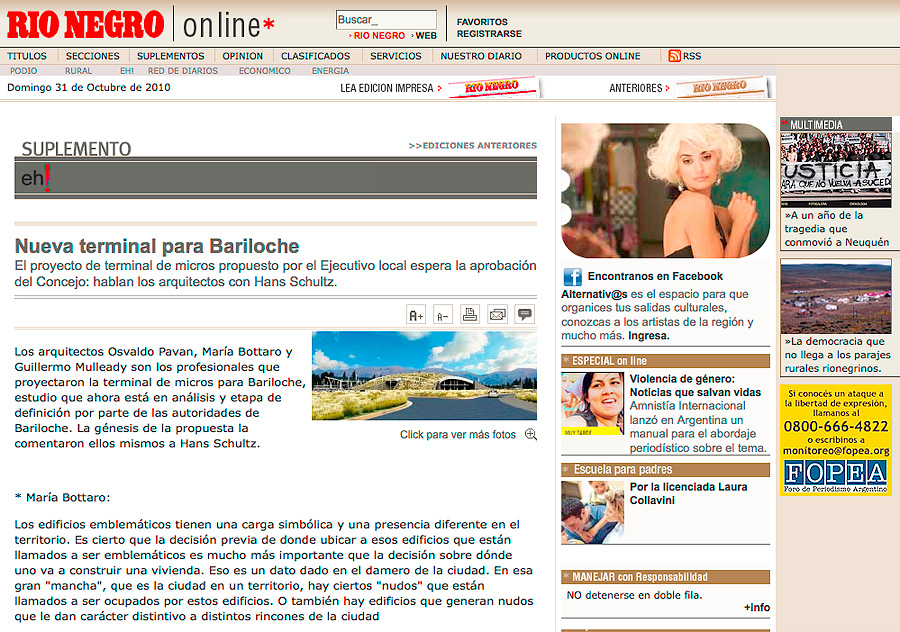Click the Ingresa link in Alternativ@s text
This screenshot has width=900, height=632.
[x=649, y=336]
